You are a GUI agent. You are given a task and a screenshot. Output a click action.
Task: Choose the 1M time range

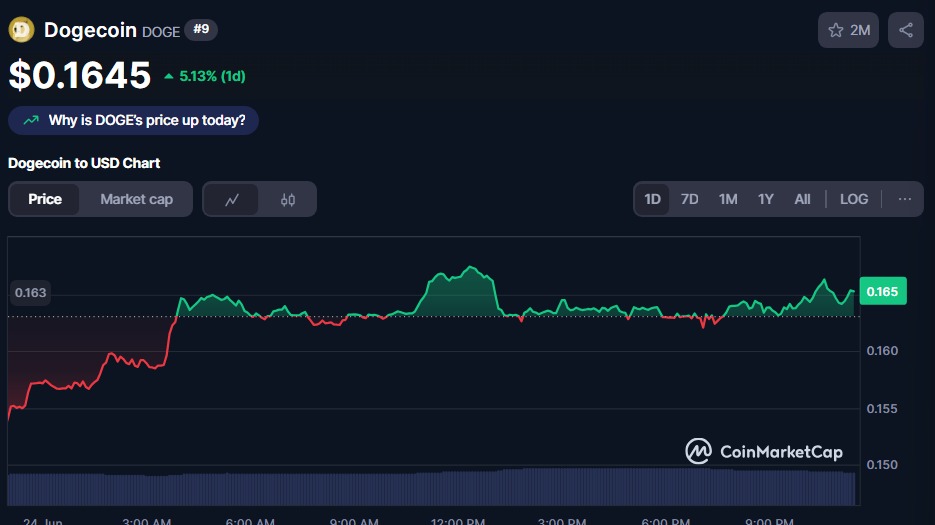point(727,199)
